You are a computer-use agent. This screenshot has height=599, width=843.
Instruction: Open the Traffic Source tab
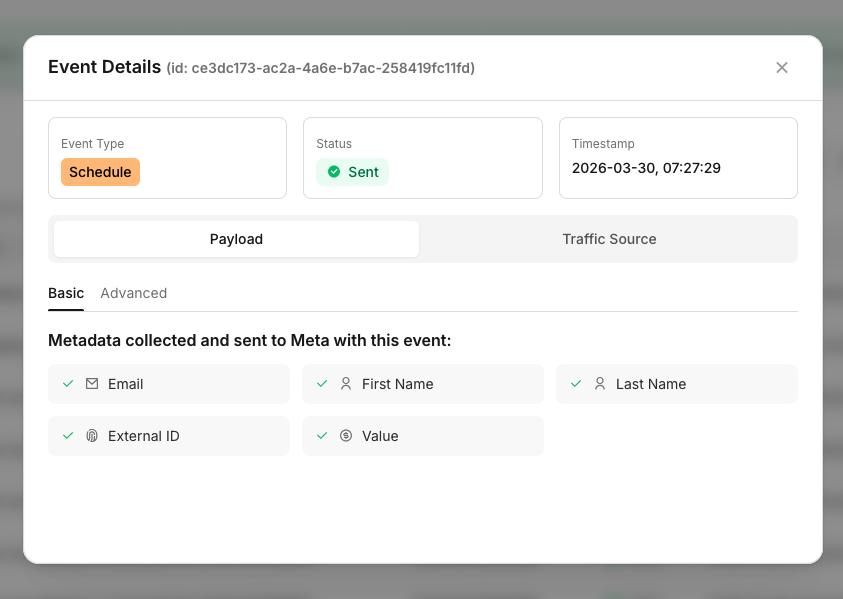coord(609,239)
